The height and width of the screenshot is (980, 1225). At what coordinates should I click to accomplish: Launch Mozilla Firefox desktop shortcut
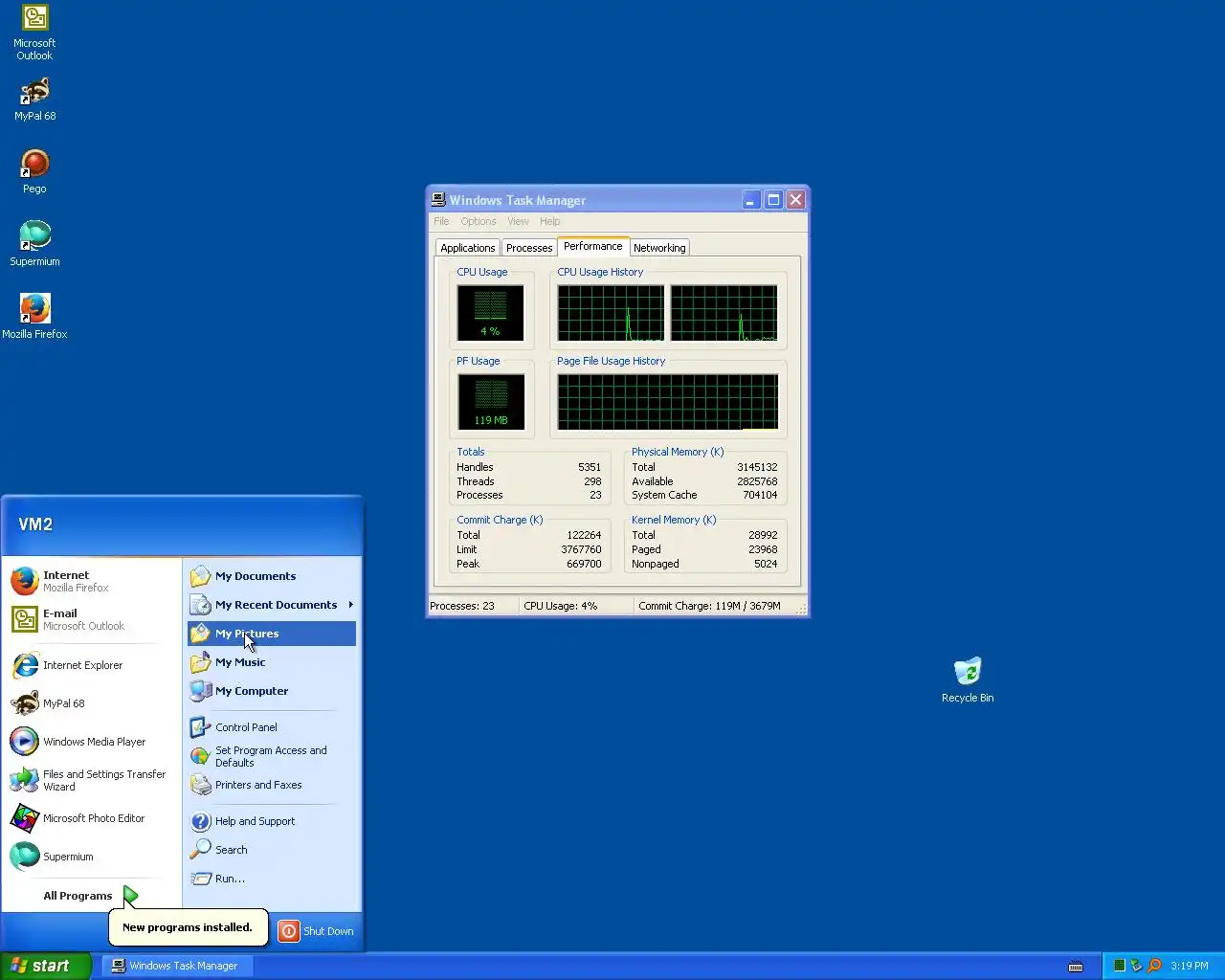coord(34,318)
